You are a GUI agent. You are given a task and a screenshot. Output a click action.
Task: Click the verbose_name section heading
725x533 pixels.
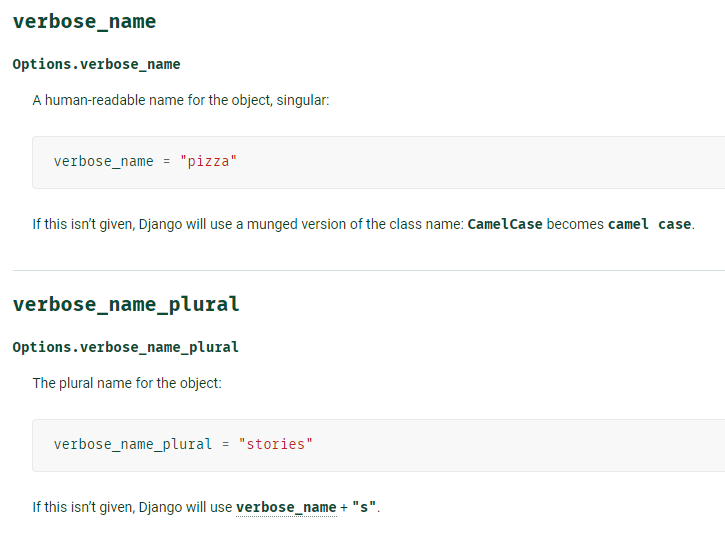pyautogui.click(x=85, y=22)
